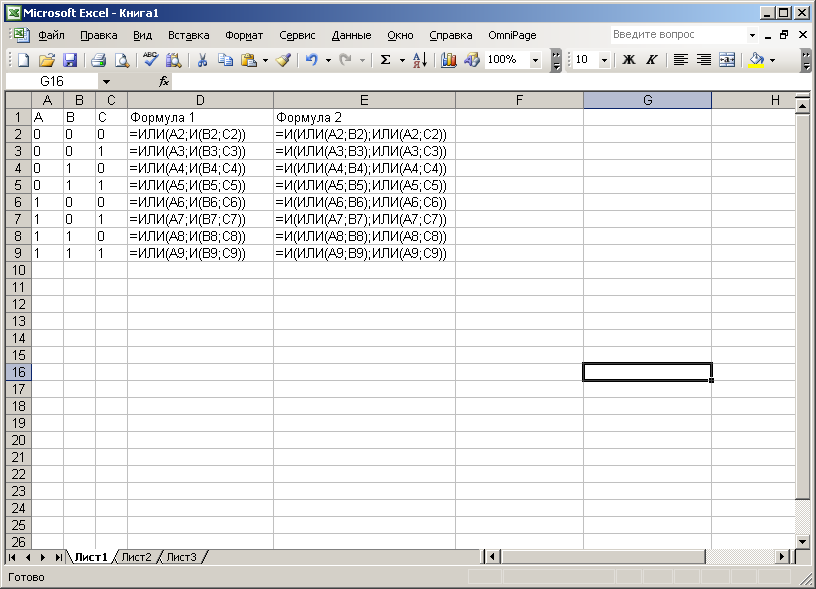Screen dimensions: 816x589
Task: Open the OmniPage menu
Action: [512, 35]
